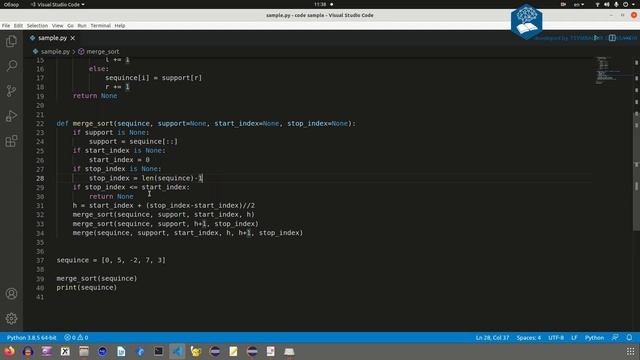
Task: Open the Terminal app from dock
Action: click(x=159, y=351)
